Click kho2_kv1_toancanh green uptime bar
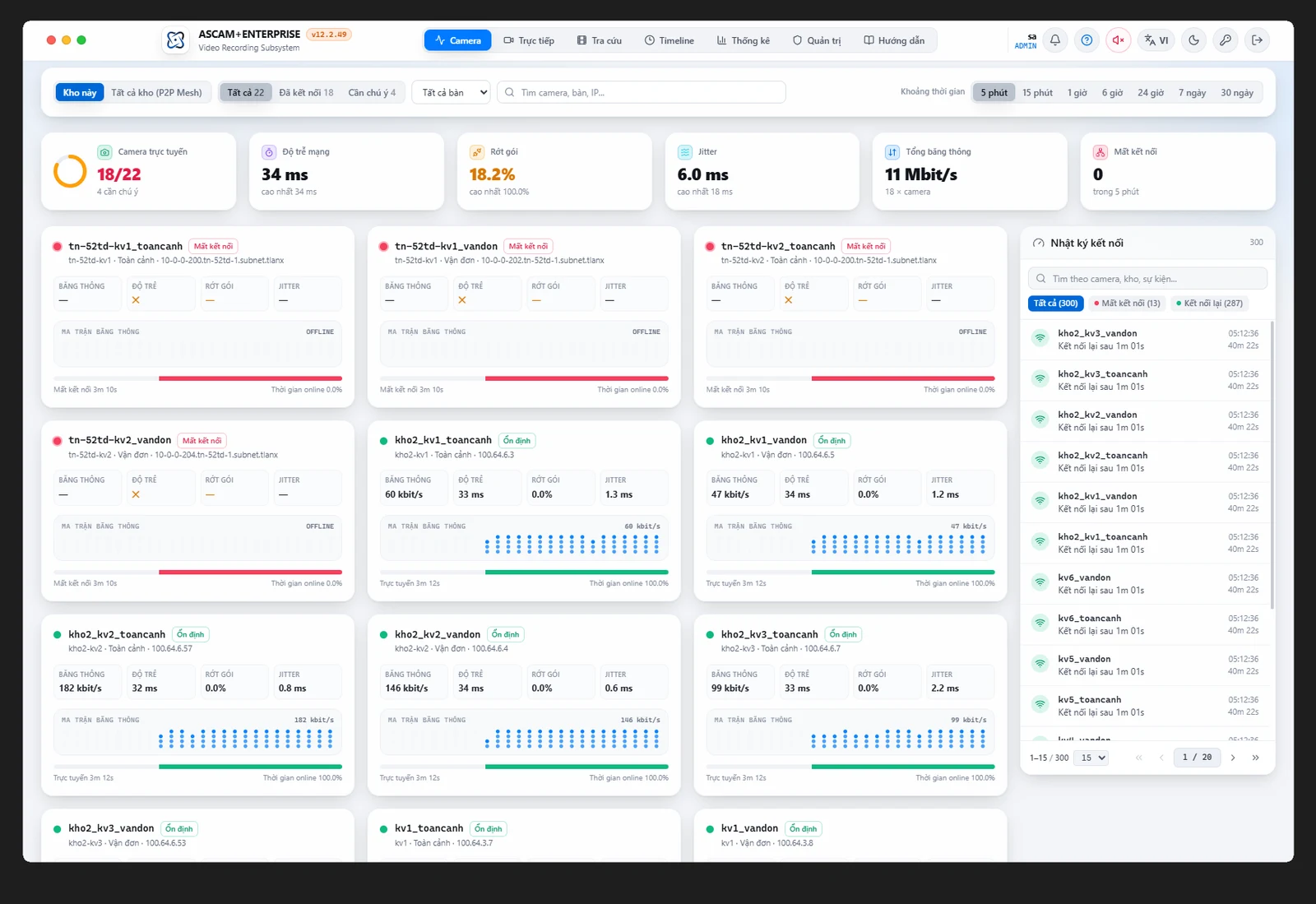 [x=577, y=573]
